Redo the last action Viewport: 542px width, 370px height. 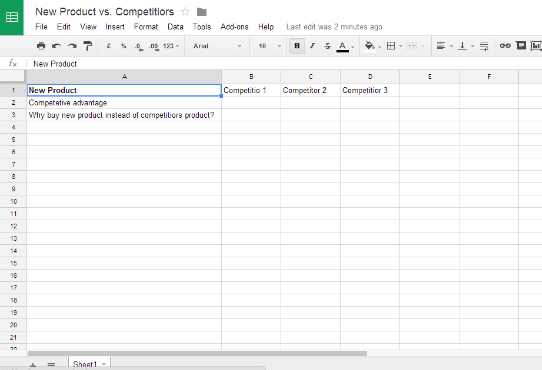tap(72, 46)
